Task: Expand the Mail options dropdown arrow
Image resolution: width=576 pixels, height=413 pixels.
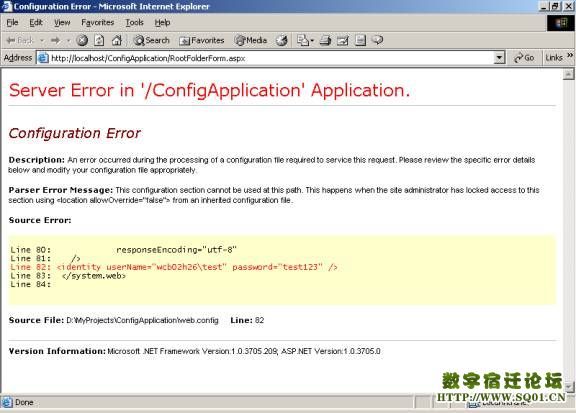Action: click(x=312, y=40)
